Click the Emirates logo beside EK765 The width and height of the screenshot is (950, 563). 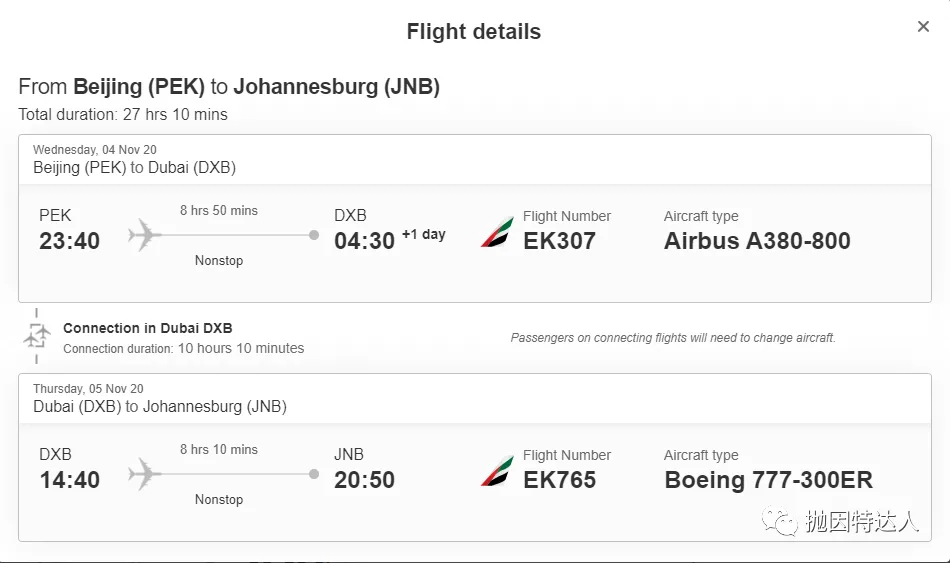click(497, 471)
